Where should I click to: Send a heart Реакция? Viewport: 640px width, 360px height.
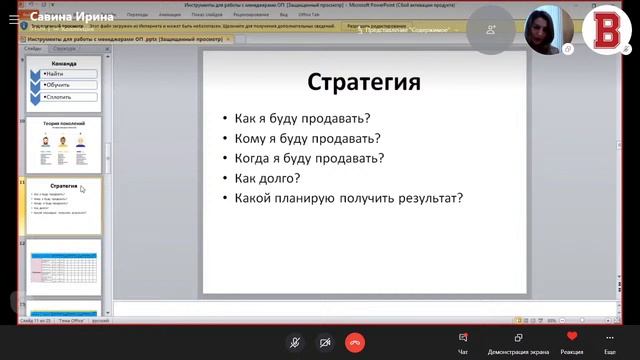click(572, 343)
